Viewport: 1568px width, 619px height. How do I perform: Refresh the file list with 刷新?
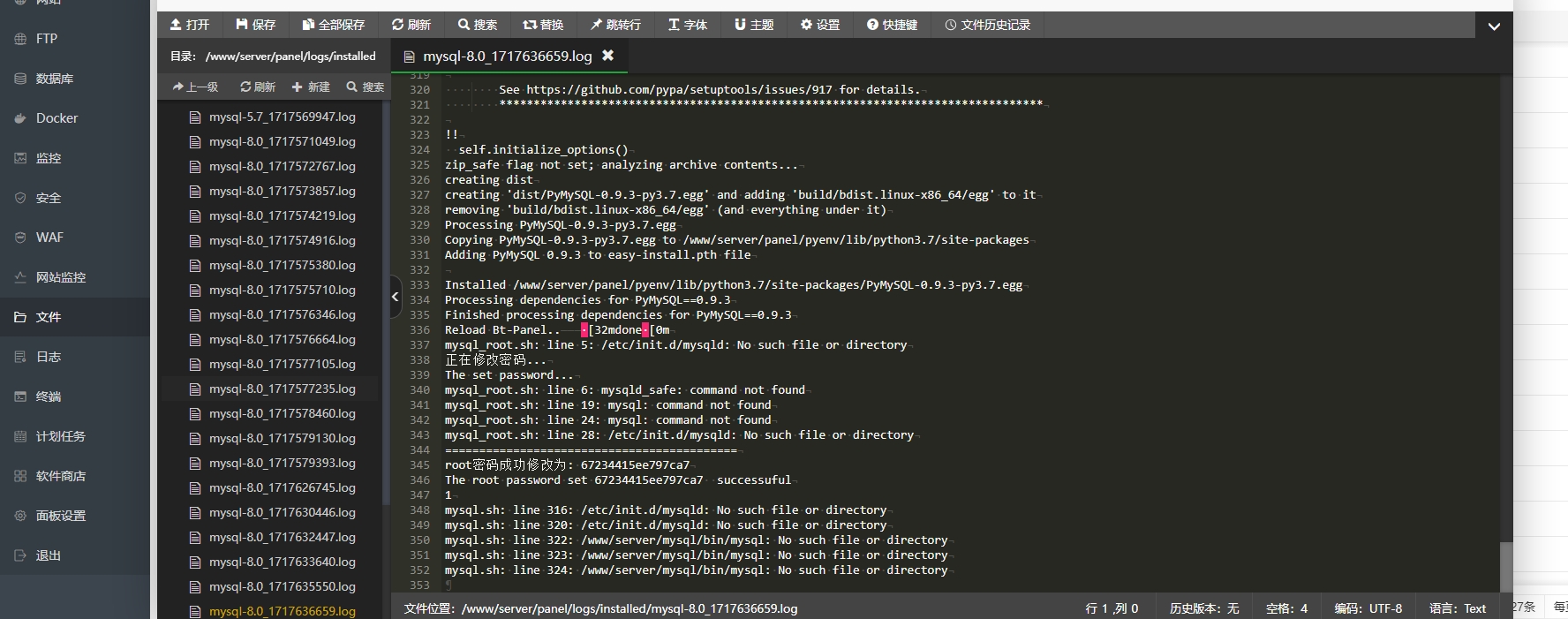click(x=258, y=87)
